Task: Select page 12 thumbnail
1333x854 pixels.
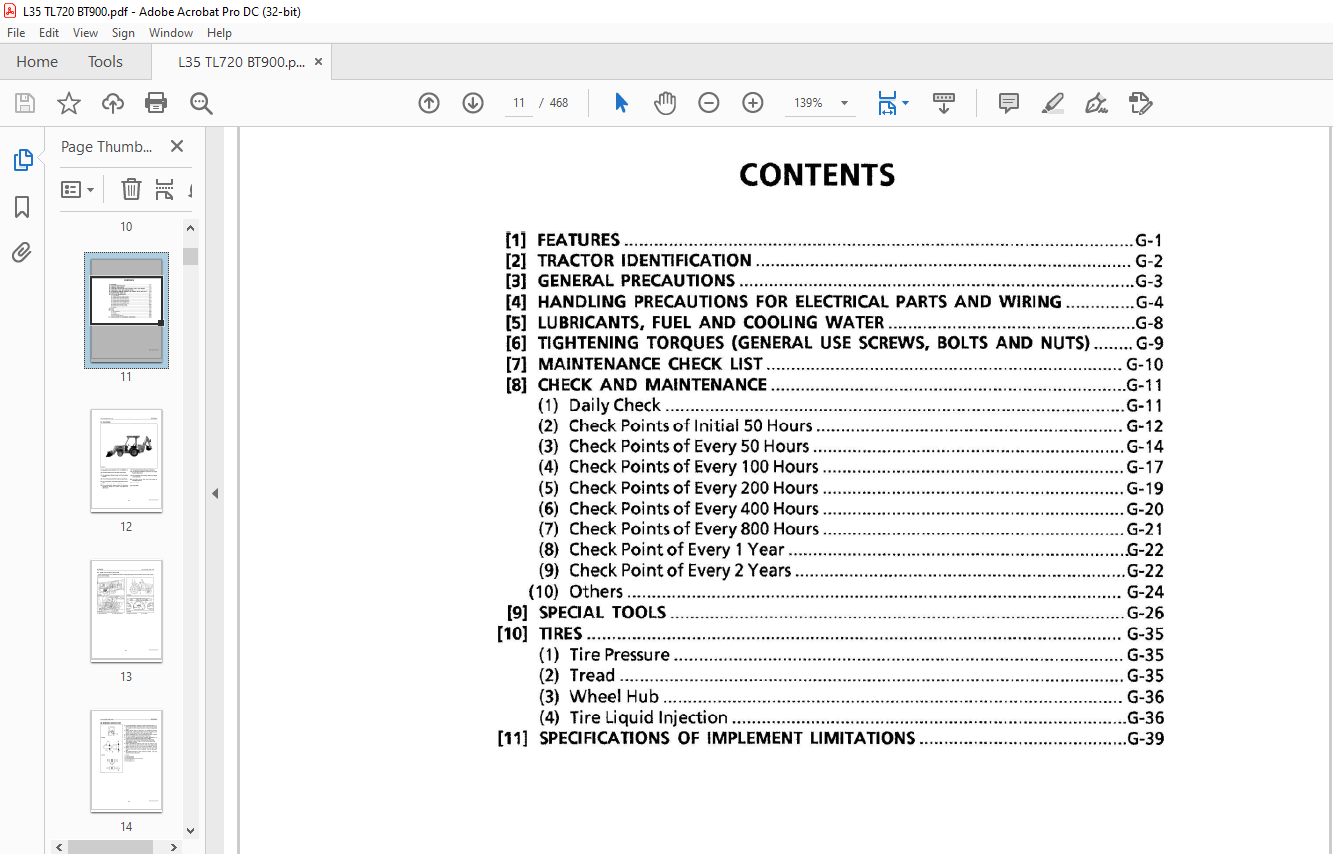Action: point(126,461)
